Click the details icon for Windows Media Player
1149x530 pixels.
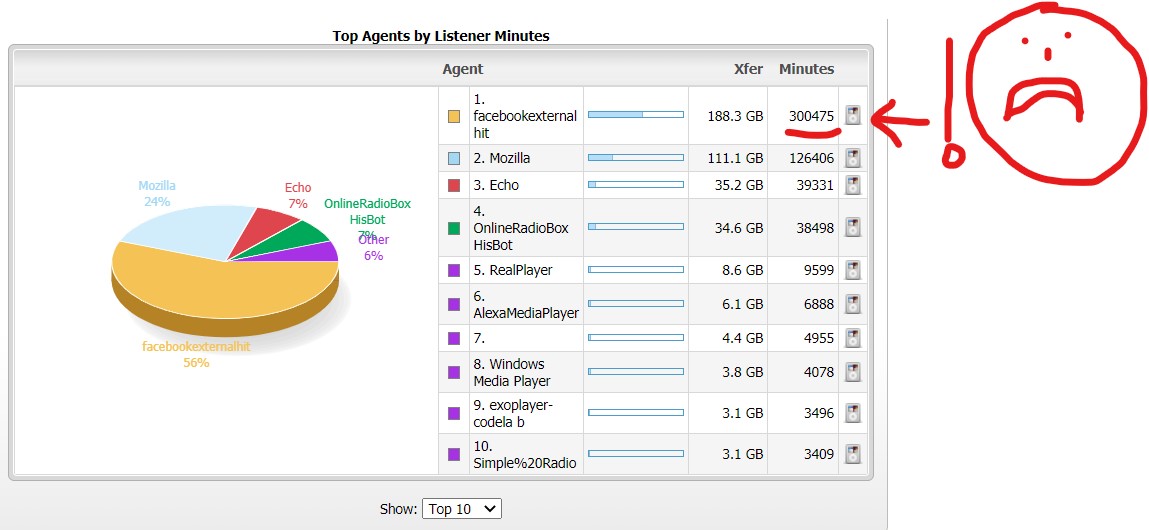852,372
